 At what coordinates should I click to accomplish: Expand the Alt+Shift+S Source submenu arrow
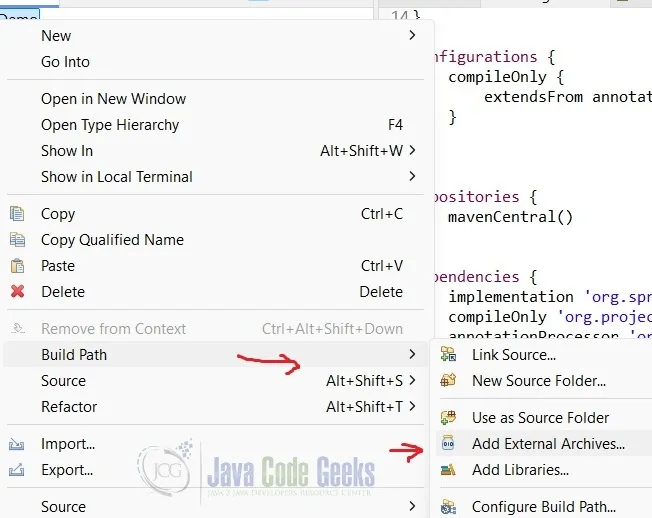click(x=412, y=380)
